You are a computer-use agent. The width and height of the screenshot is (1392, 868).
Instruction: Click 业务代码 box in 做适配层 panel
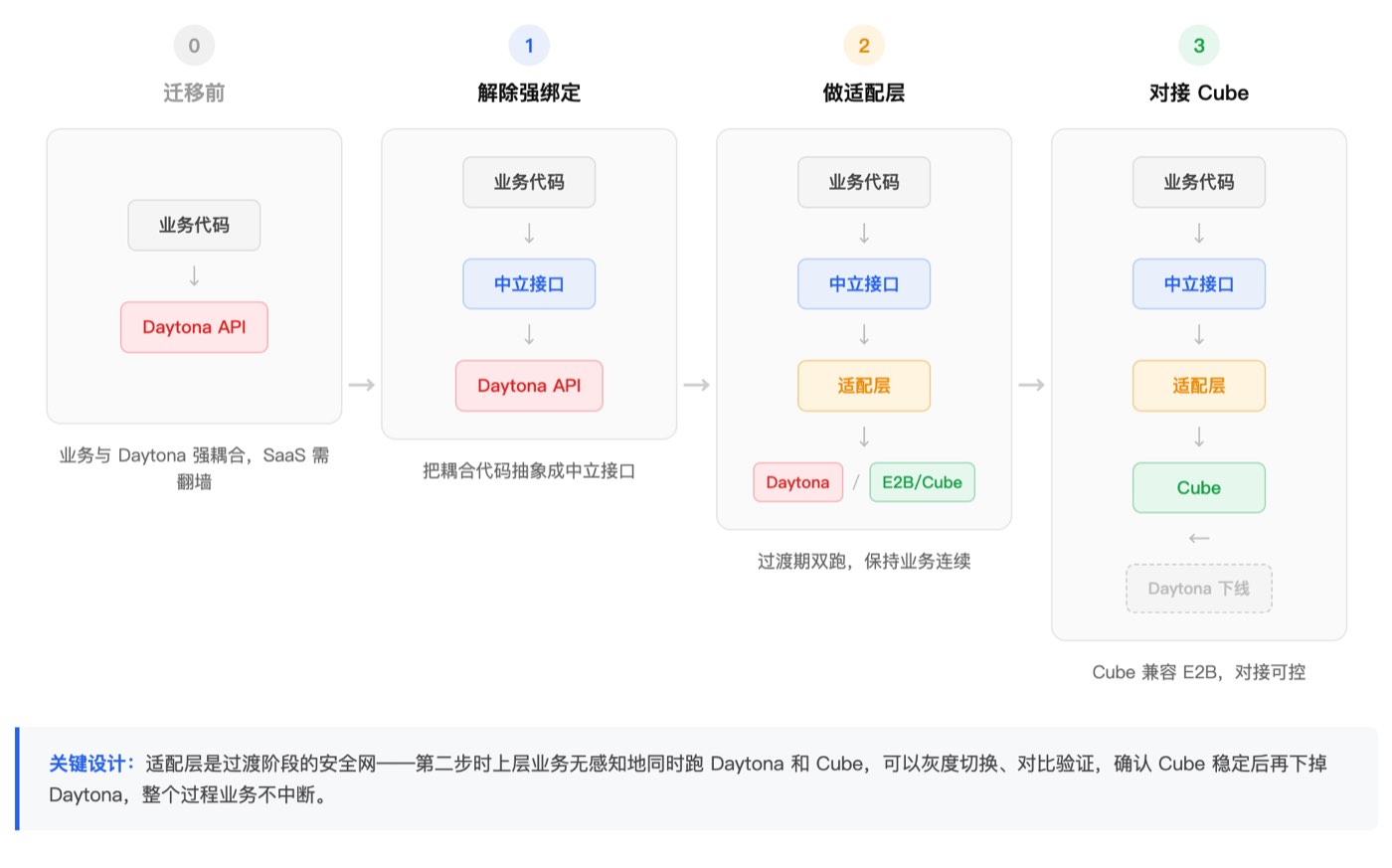[864, 182]
